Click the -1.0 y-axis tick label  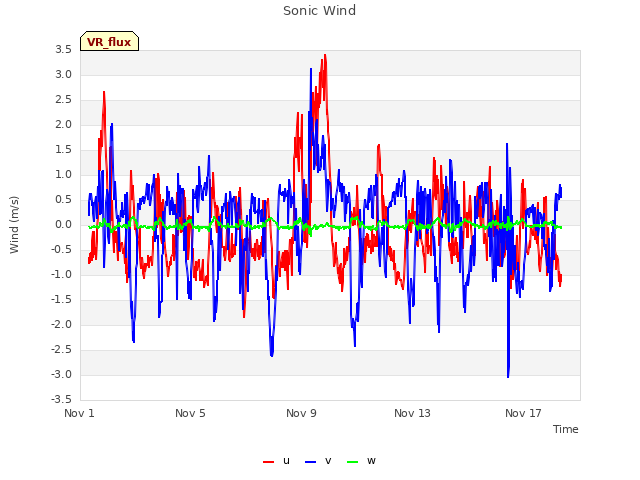point(61,275)
